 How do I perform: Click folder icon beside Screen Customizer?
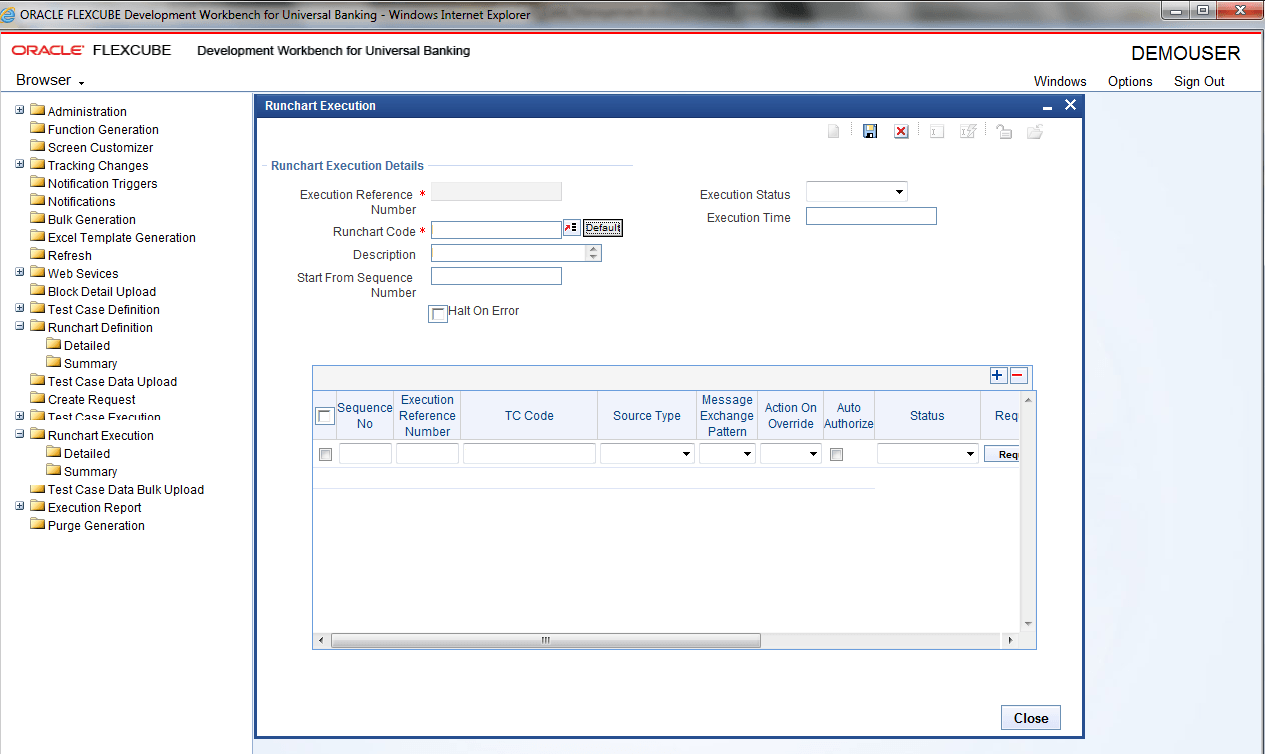point(38,147)
